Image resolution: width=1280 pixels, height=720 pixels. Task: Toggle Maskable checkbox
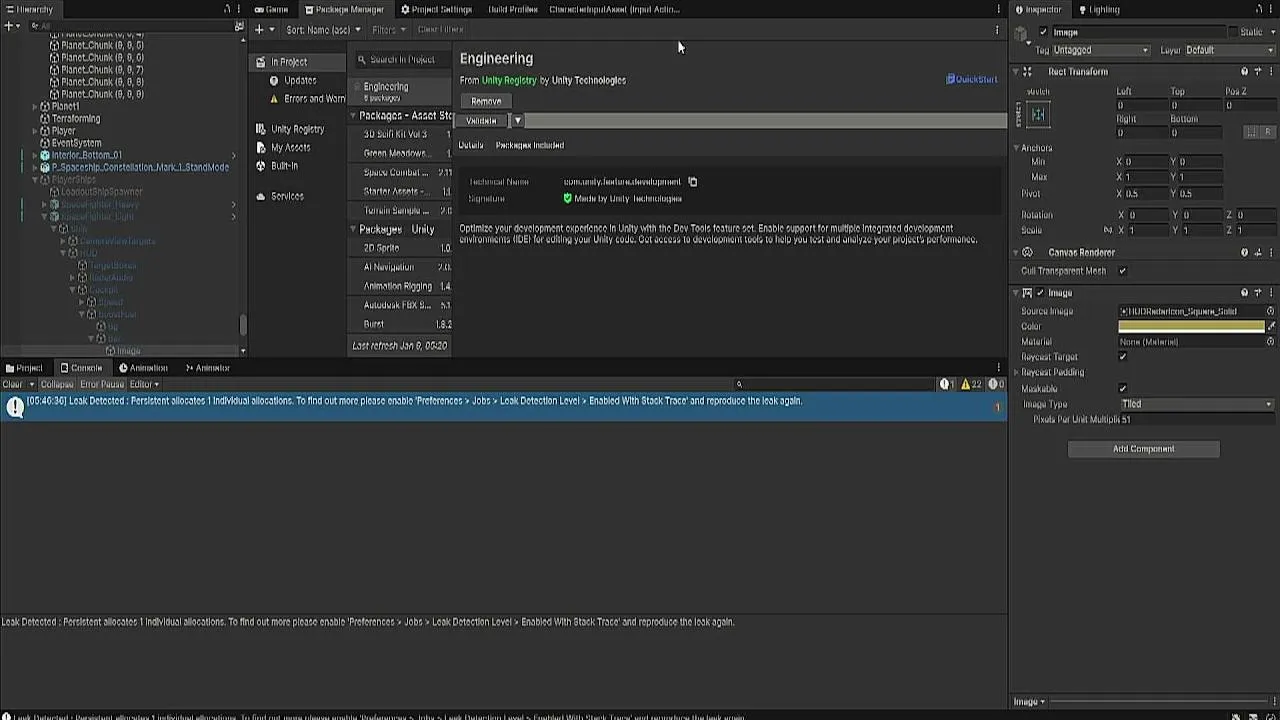tap(1122, 389)
